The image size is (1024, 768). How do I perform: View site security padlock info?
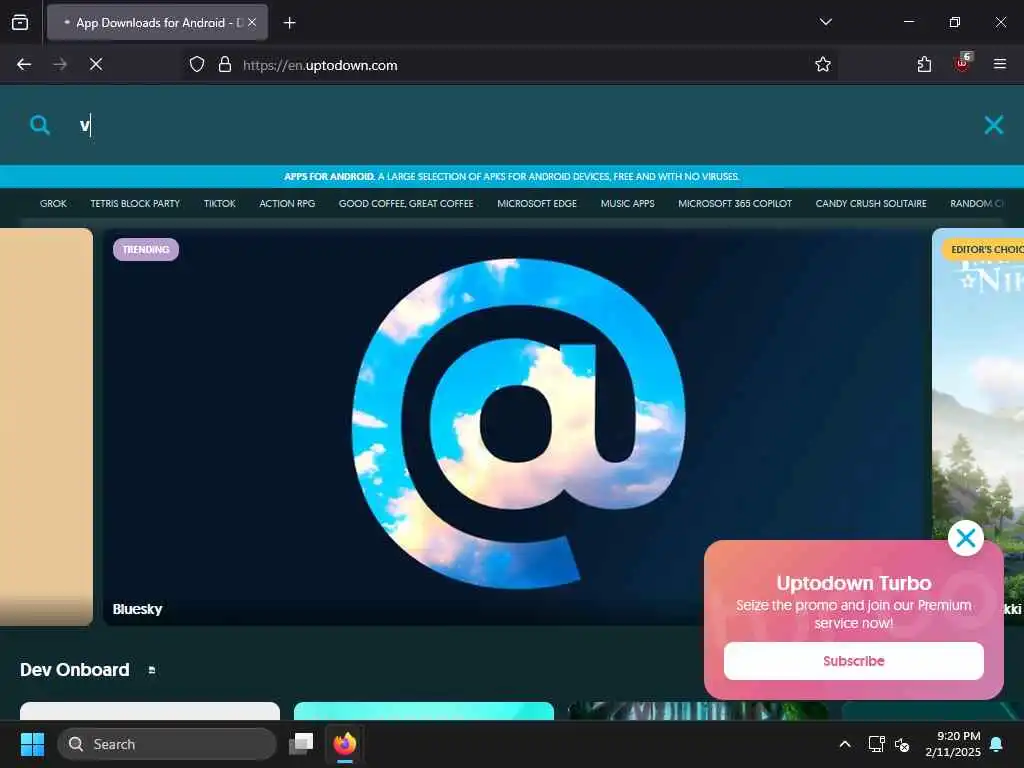[225, 65]
